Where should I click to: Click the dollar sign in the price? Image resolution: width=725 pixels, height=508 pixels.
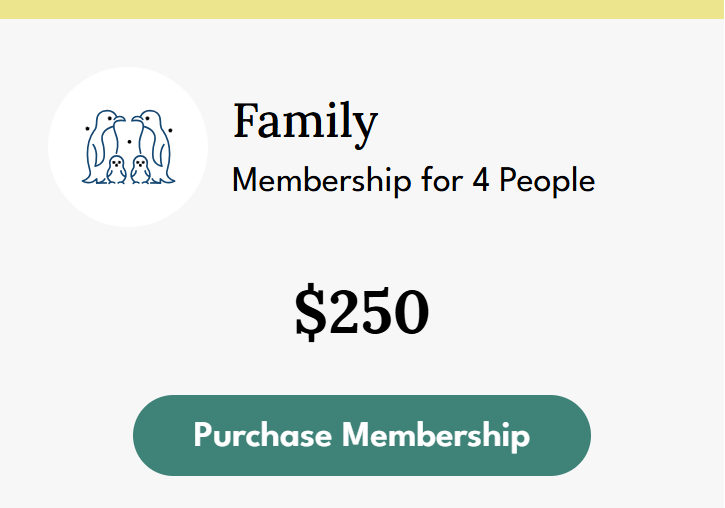(311, 312)
